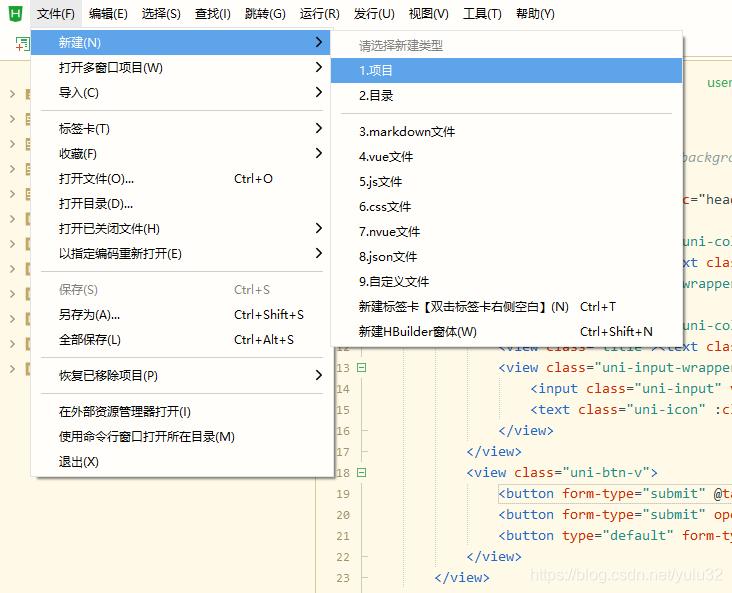The image size is (732, 593).
Task: Choose 另存为(A)... to save as
Action: point(89,315)
